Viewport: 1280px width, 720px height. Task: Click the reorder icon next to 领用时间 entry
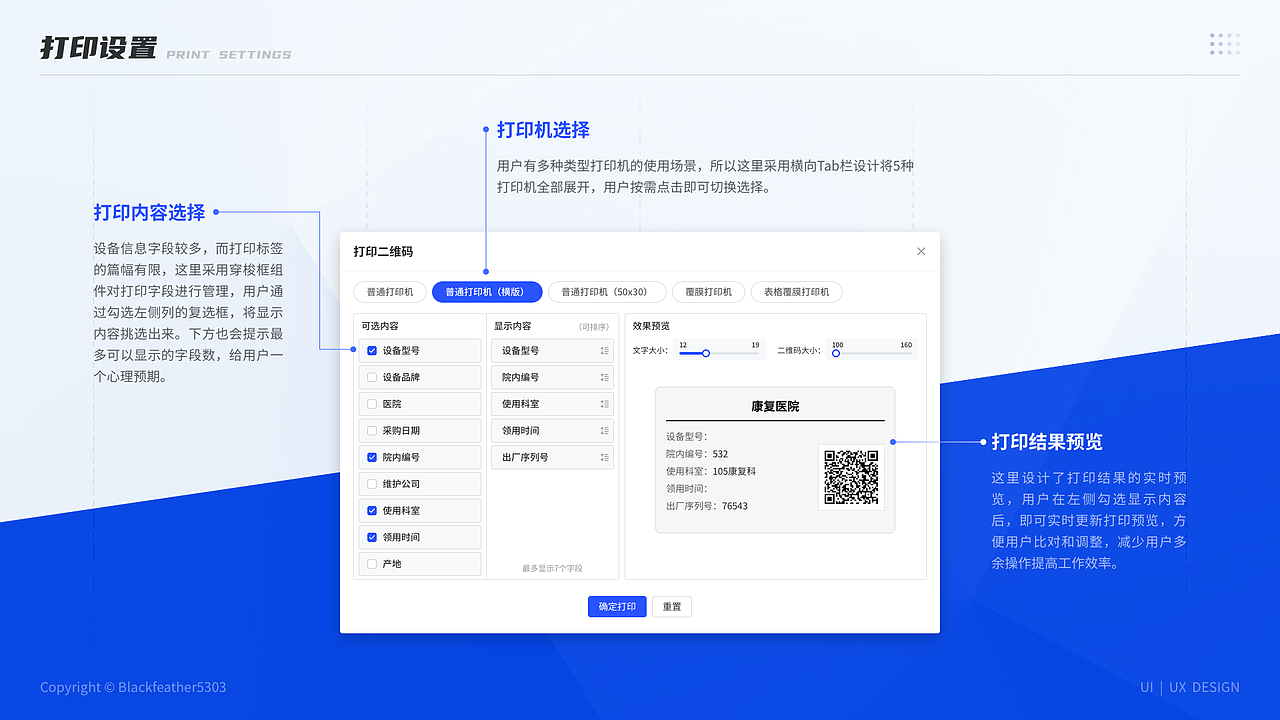pos(605,430)
